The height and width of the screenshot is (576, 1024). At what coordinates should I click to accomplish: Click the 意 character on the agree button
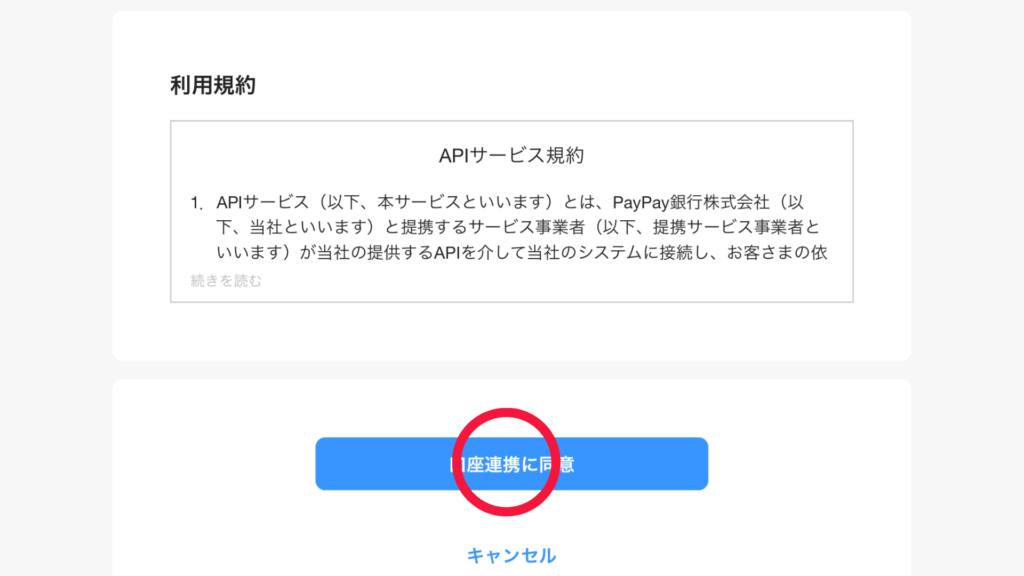point(566,464)
